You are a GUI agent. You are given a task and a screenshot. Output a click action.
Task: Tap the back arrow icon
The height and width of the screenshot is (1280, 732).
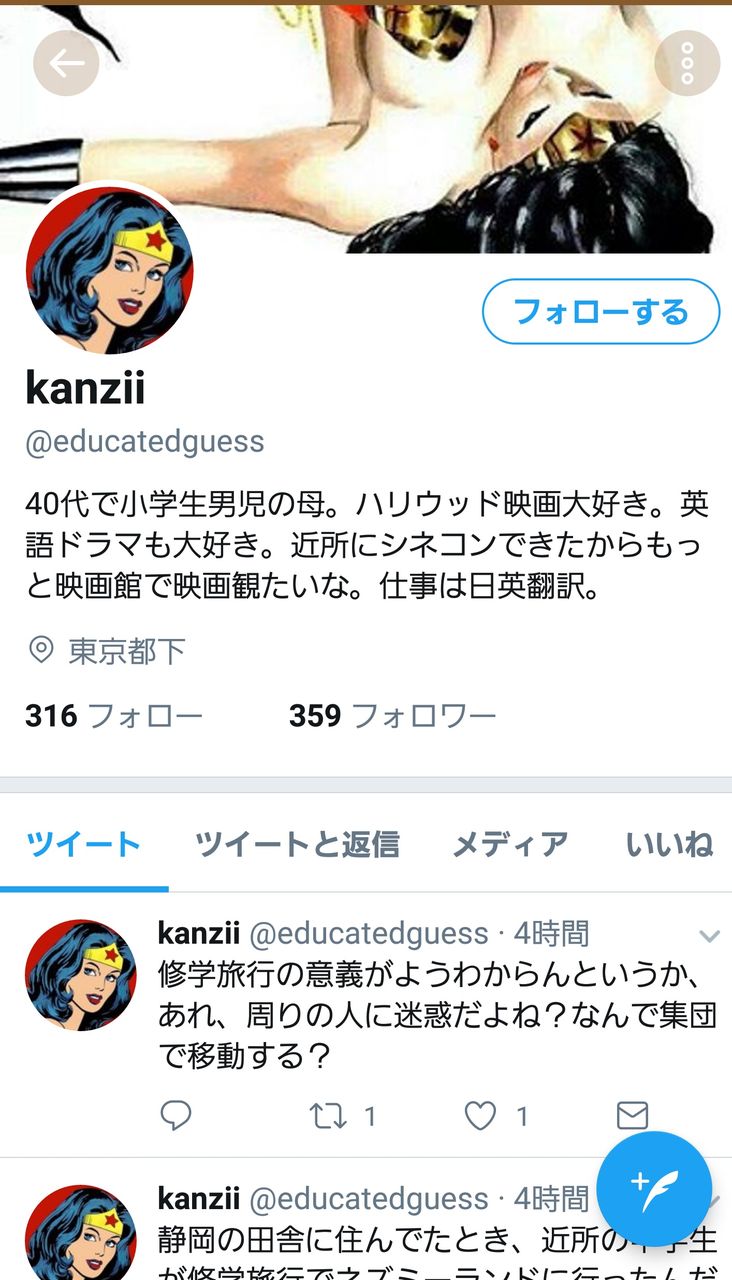click(x=66, y=64)
